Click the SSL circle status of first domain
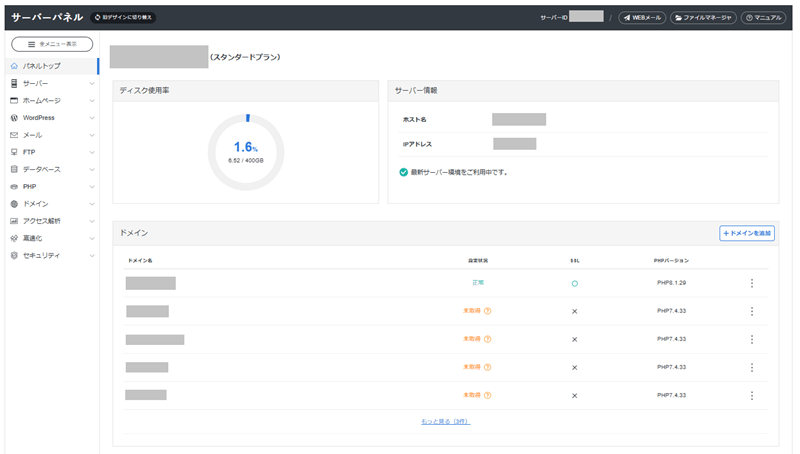800x454 pixels. tap(574, 283)
